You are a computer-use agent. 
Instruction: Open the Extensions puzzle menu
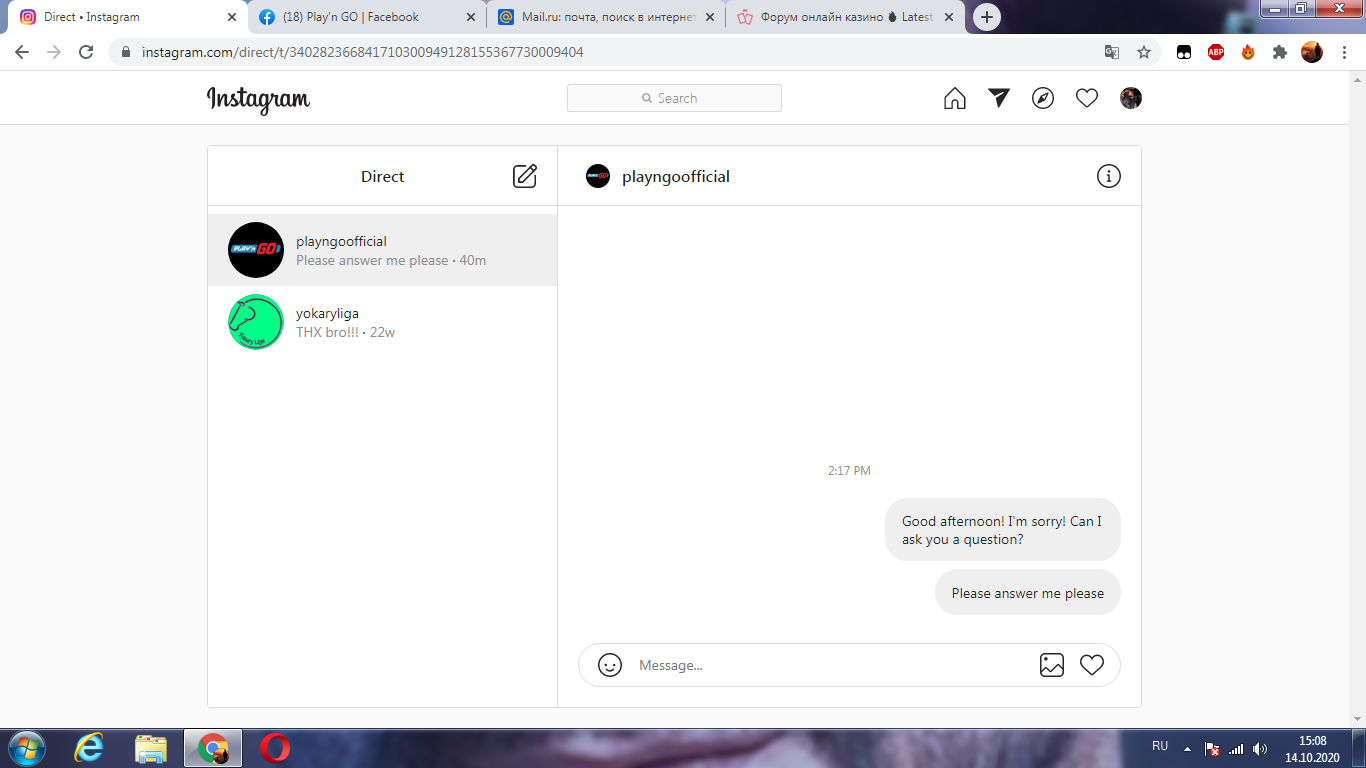pos(1280,52)
